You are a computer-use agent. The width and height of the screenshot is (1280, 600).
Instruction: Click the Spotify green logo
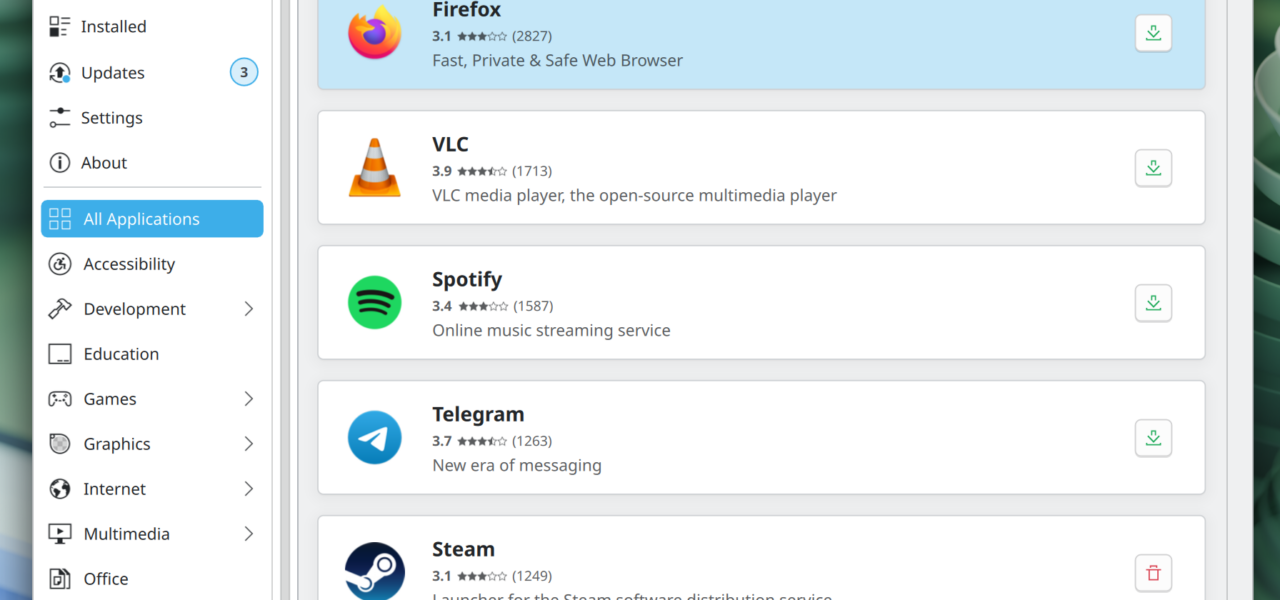click(x=374, y=303)
